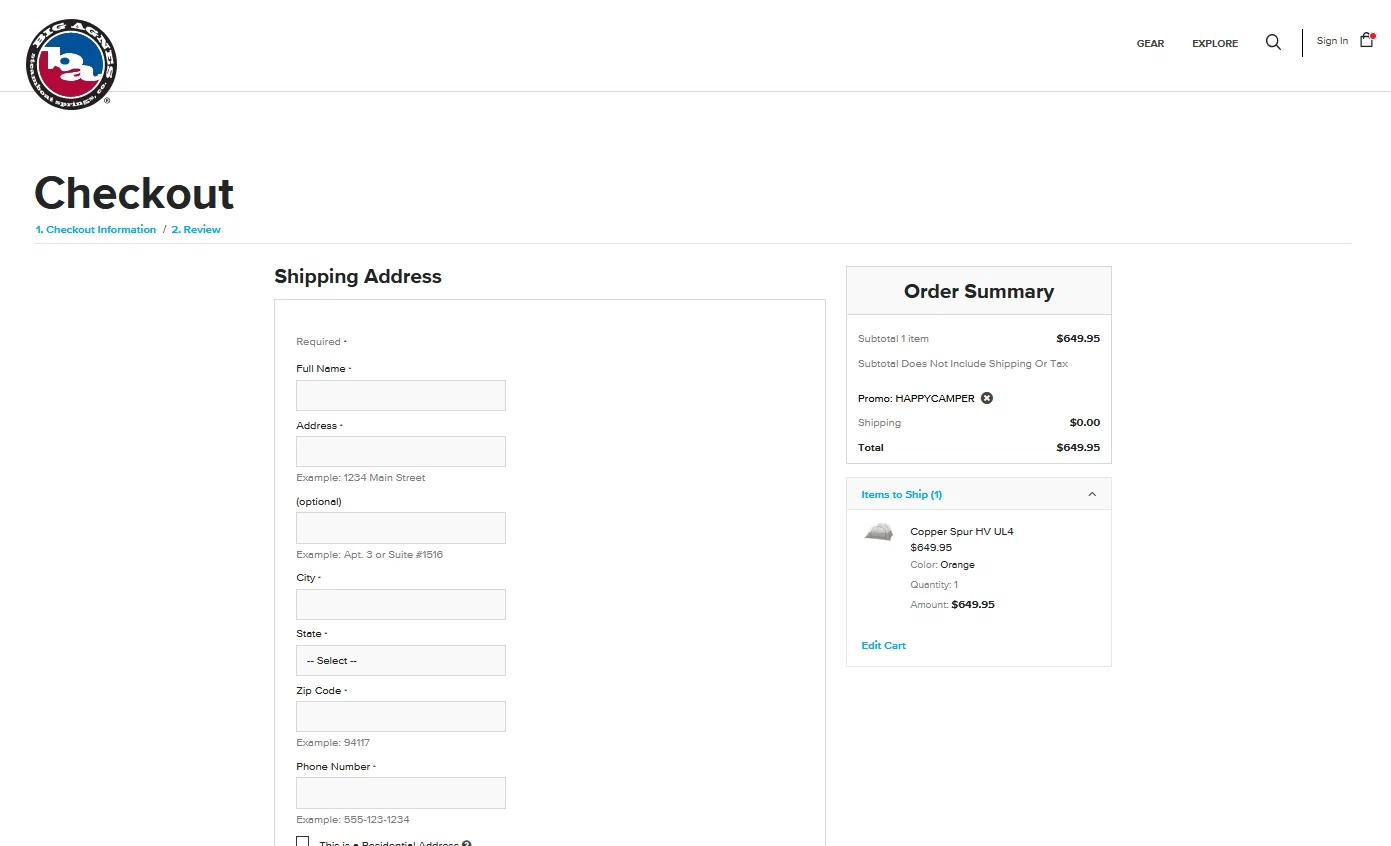Screen dimensions: 1391x846
Task: Focus the City input field
Action: (401, 604)
